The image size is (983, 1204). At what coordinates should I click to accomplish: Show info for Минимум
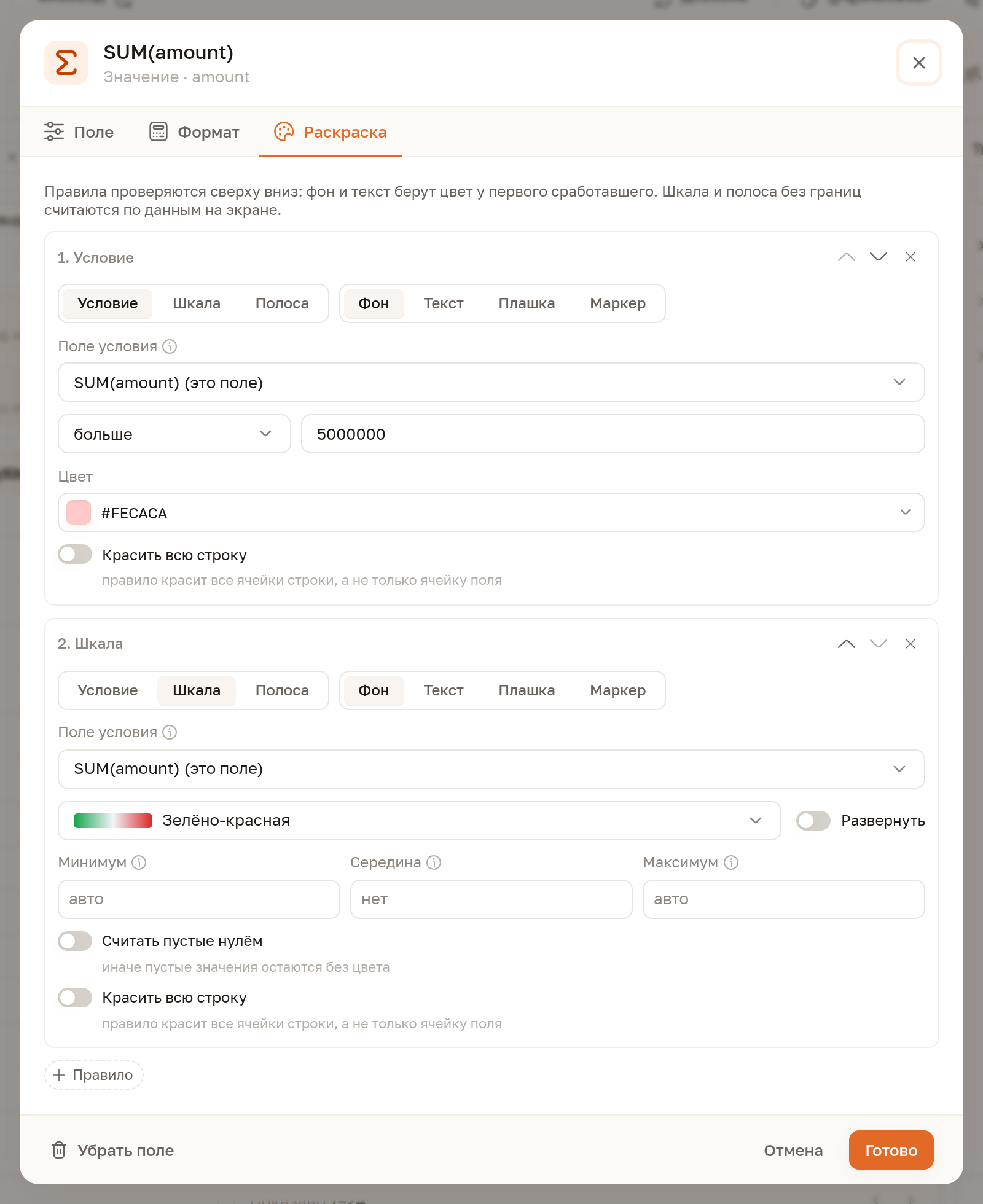coord(139,862)
